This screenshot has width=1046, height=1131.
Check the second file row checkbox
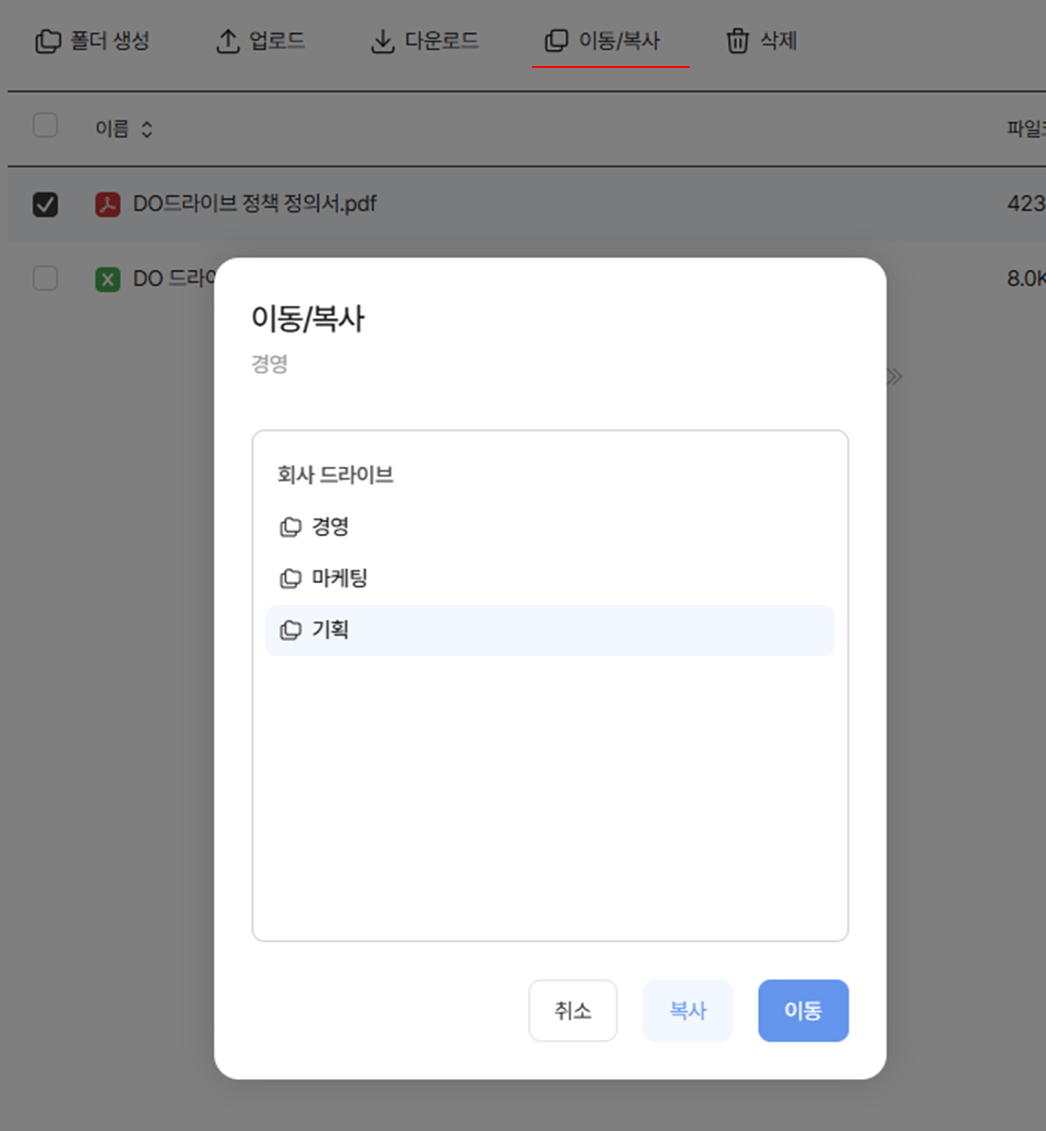[x=46, y=278]
